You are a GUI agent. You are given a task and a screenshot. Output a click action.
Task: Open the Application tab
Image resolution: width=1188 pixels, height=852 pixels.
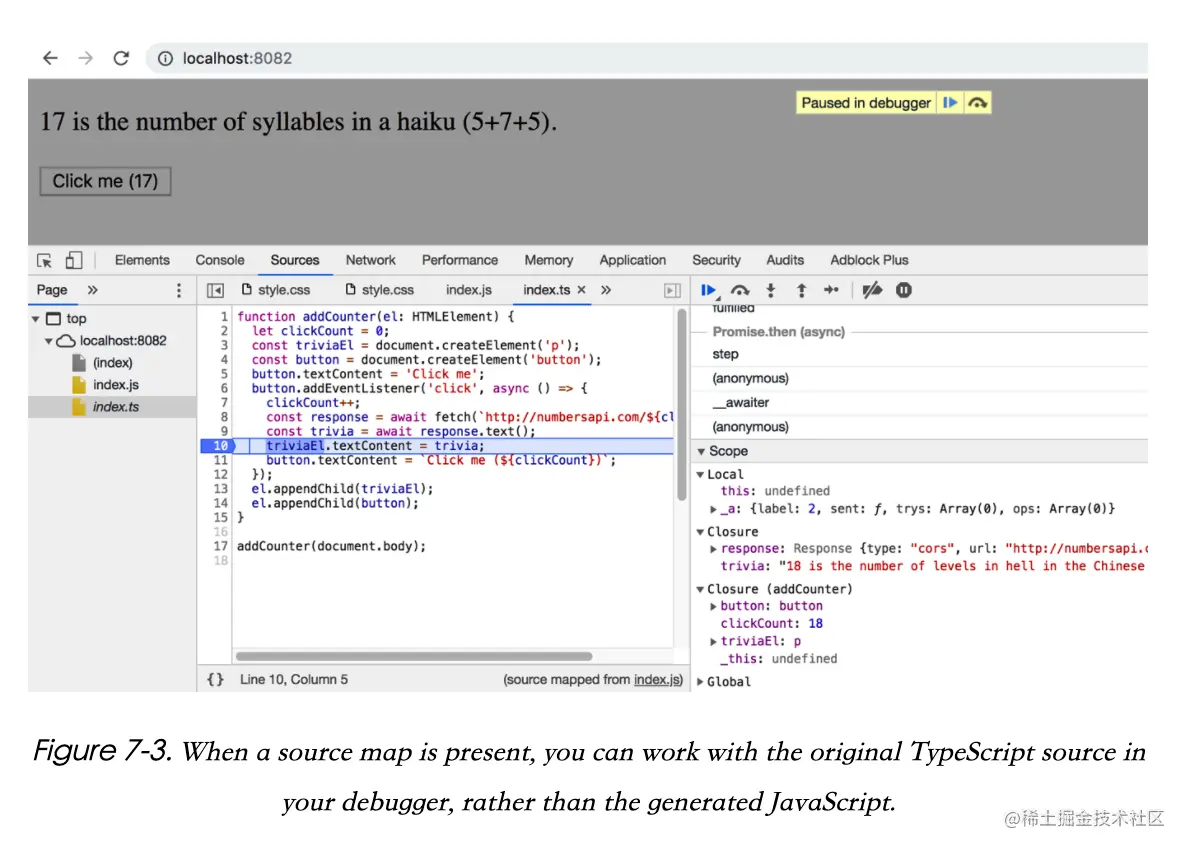tap(633, 260)
